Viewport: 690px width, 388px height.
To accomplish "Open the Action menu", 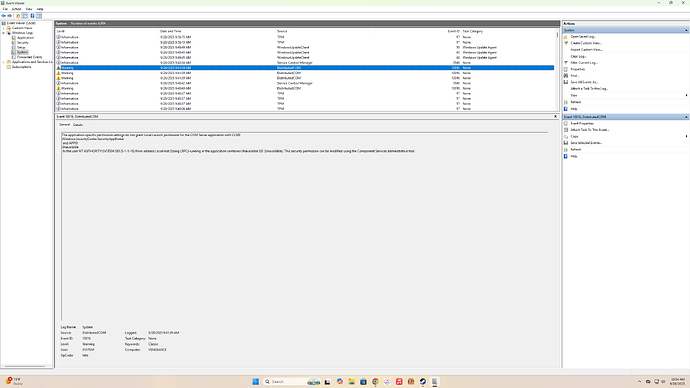I will (x=16, y=9).
